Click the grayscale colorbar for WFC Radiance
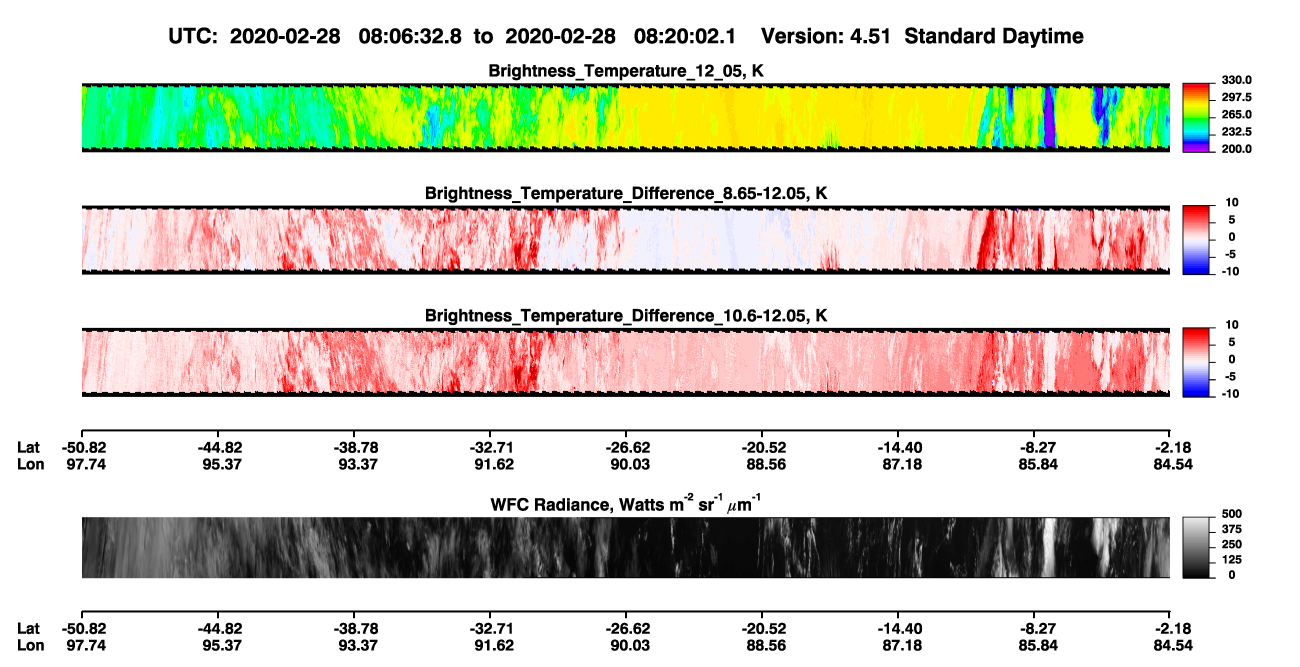 click(x=1196, y=547)
